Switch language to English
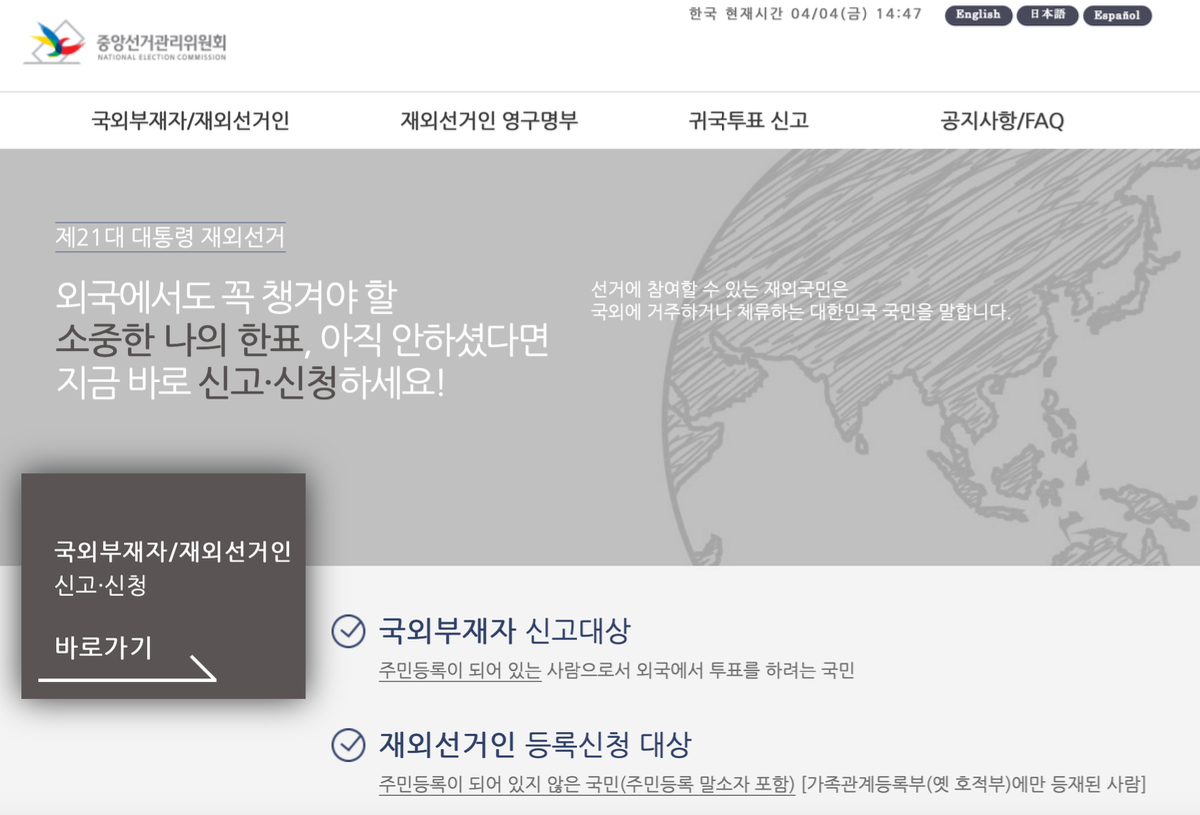Image resolution: width=1200 pixels, height=815 pixels. [x=978, y=15]
